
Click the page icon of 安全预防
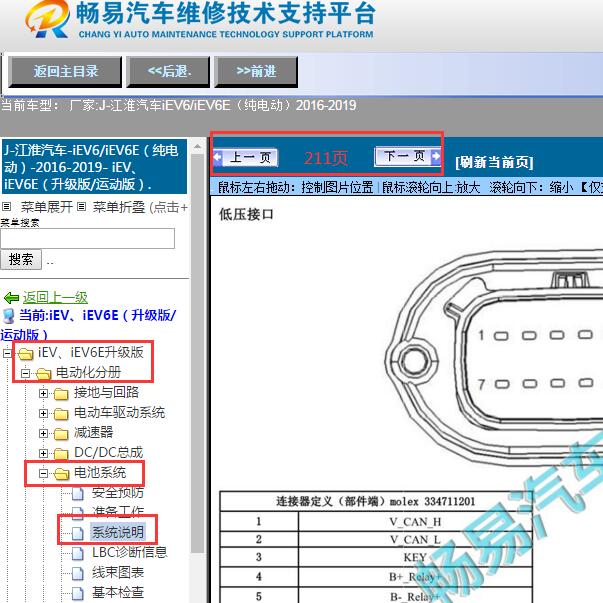click(78, 494)
